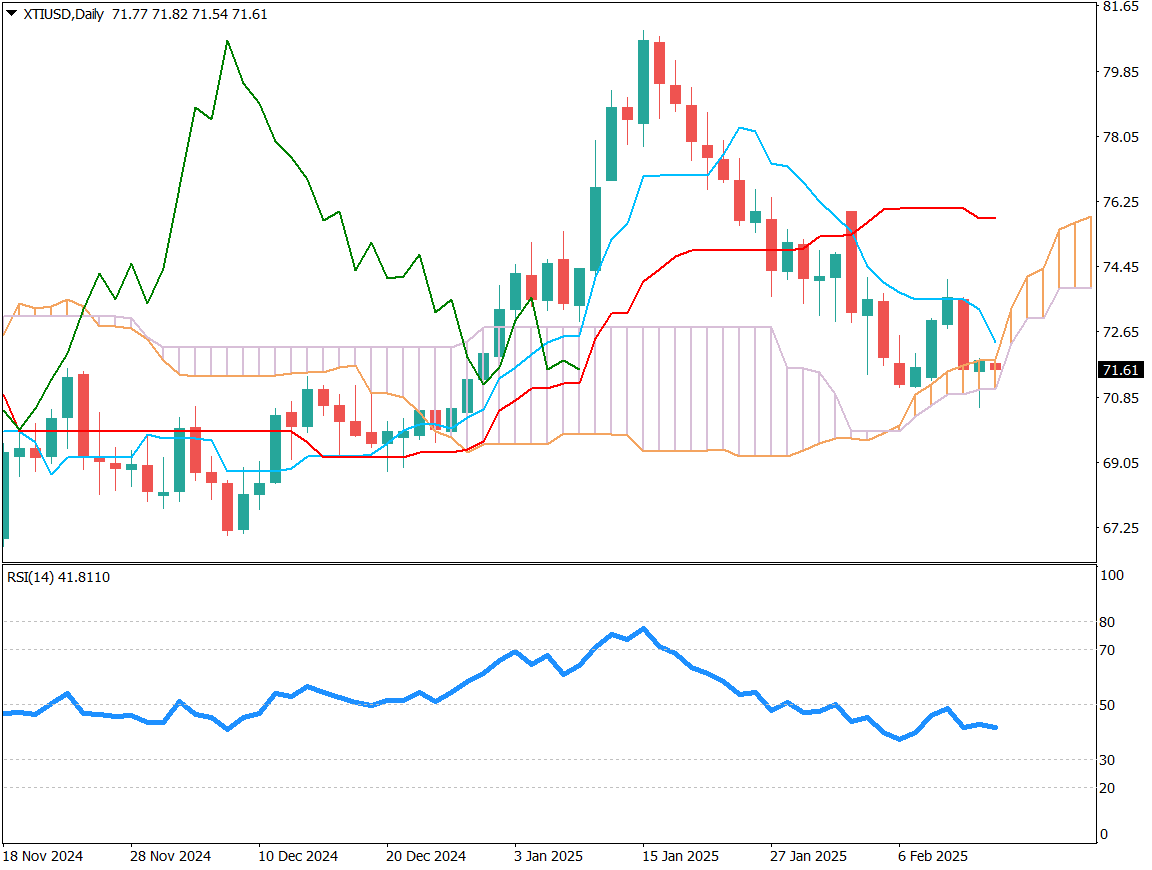Pick the 20 Dec 2024 date marker
1152x870 pixels.
point(426,856)
